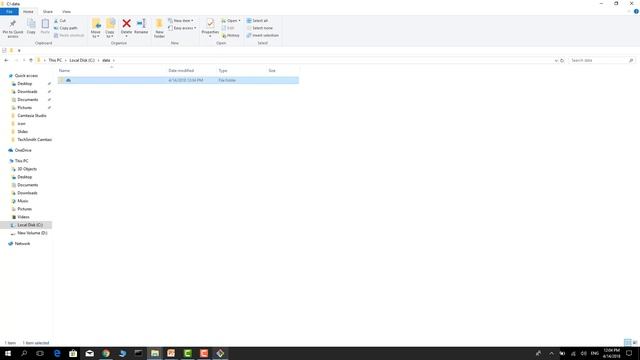640x360 pixels.
Task: Open Task View from taskbar
Action: [x=40, y=353]
